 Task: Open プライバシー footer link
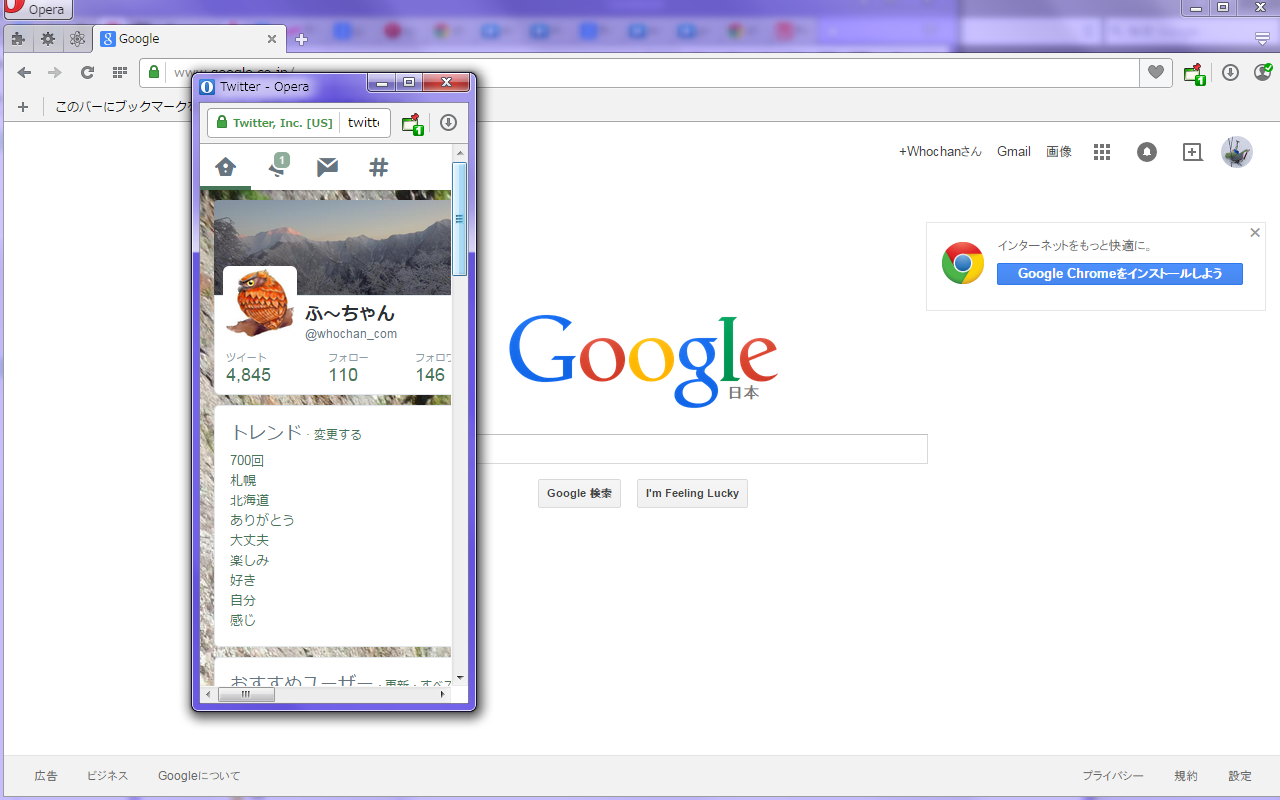[1113, 776]
